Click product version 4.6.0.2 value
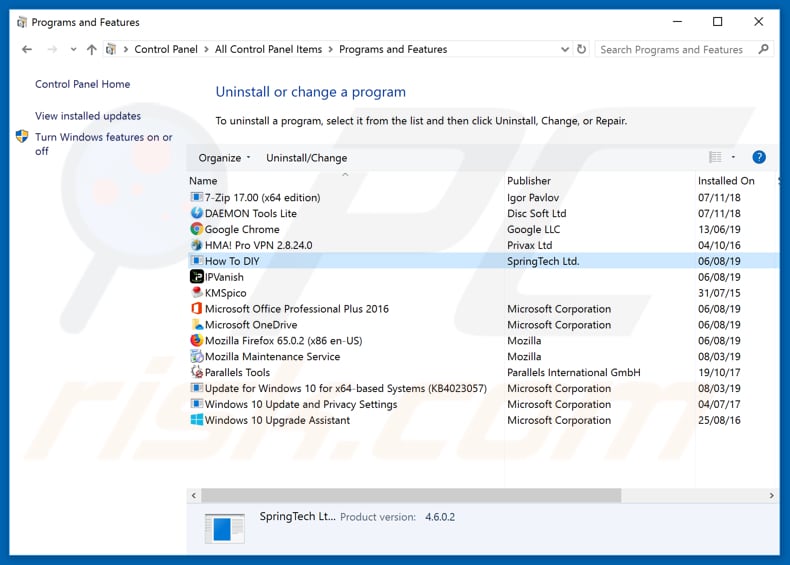 point(440,517)
